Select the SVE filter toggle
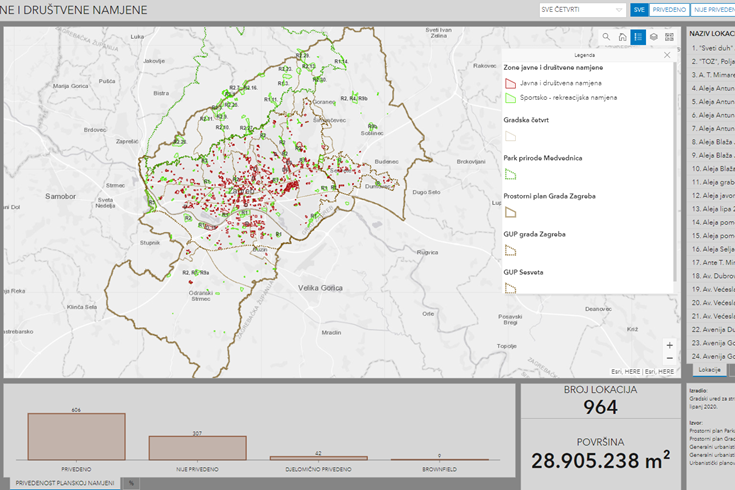The height and width of the screenshot is (490, 735). 639,10
